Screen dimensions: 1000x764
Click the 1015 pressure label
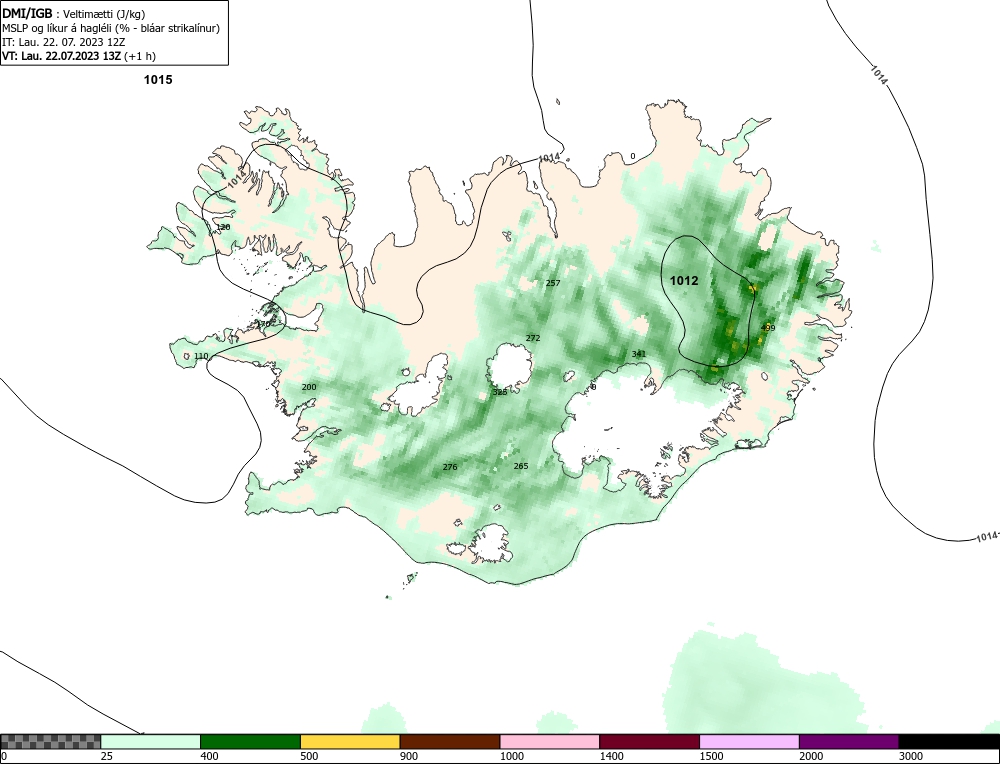pos(158,80)
